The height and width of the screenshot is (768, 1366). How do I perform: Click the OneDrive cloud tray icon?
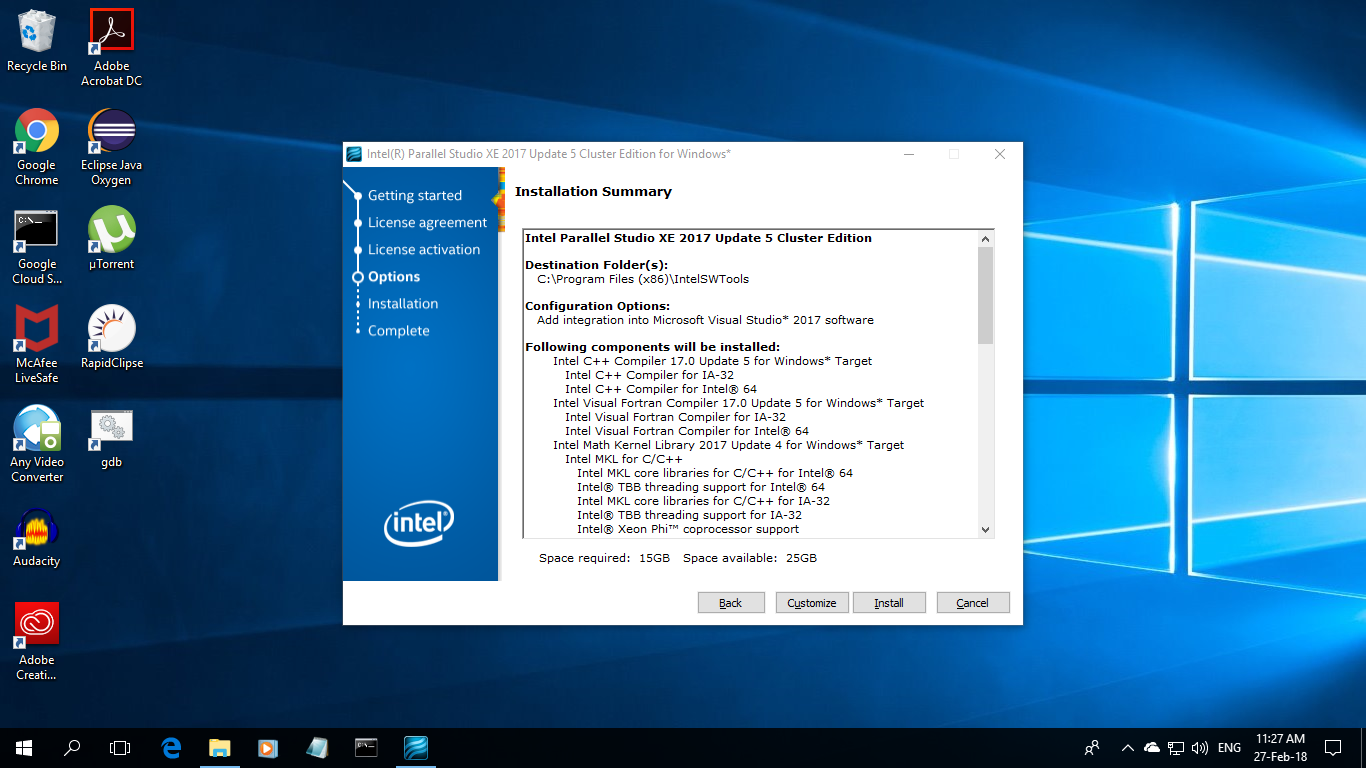pyautogui.click(x=1152, y=747)
